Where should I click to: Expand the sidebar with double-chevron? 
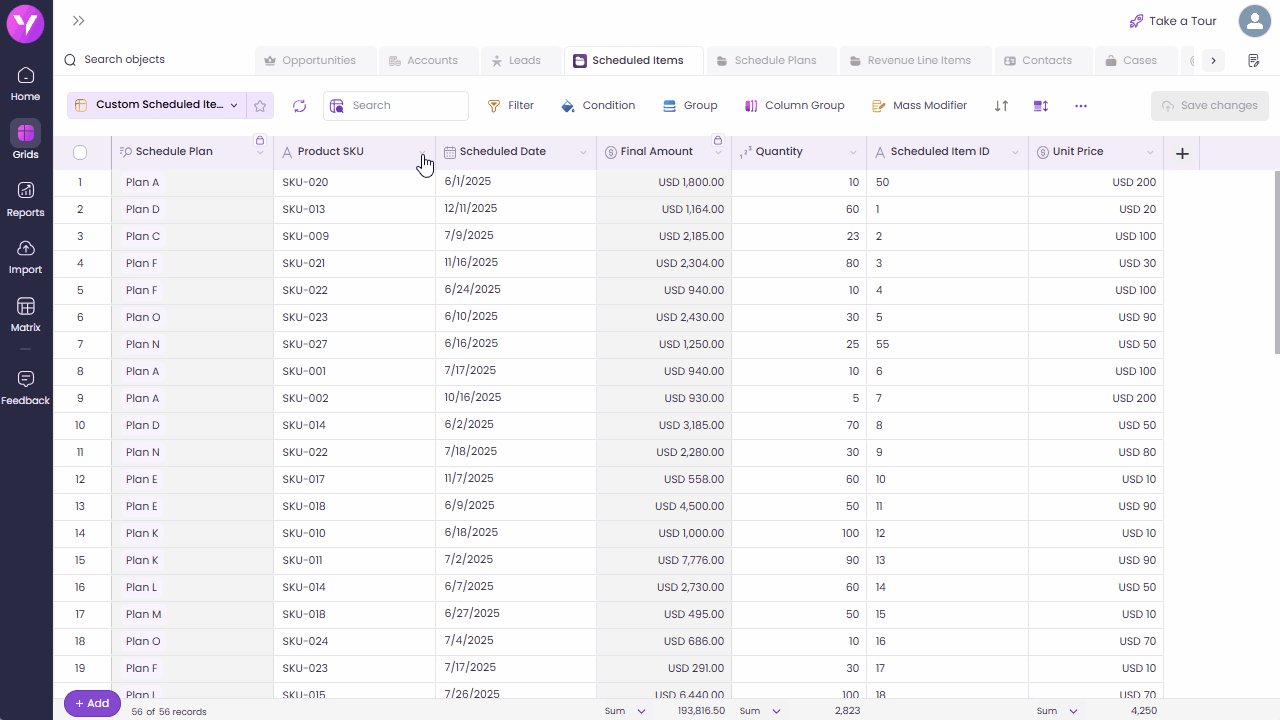(x=79, y=21)
